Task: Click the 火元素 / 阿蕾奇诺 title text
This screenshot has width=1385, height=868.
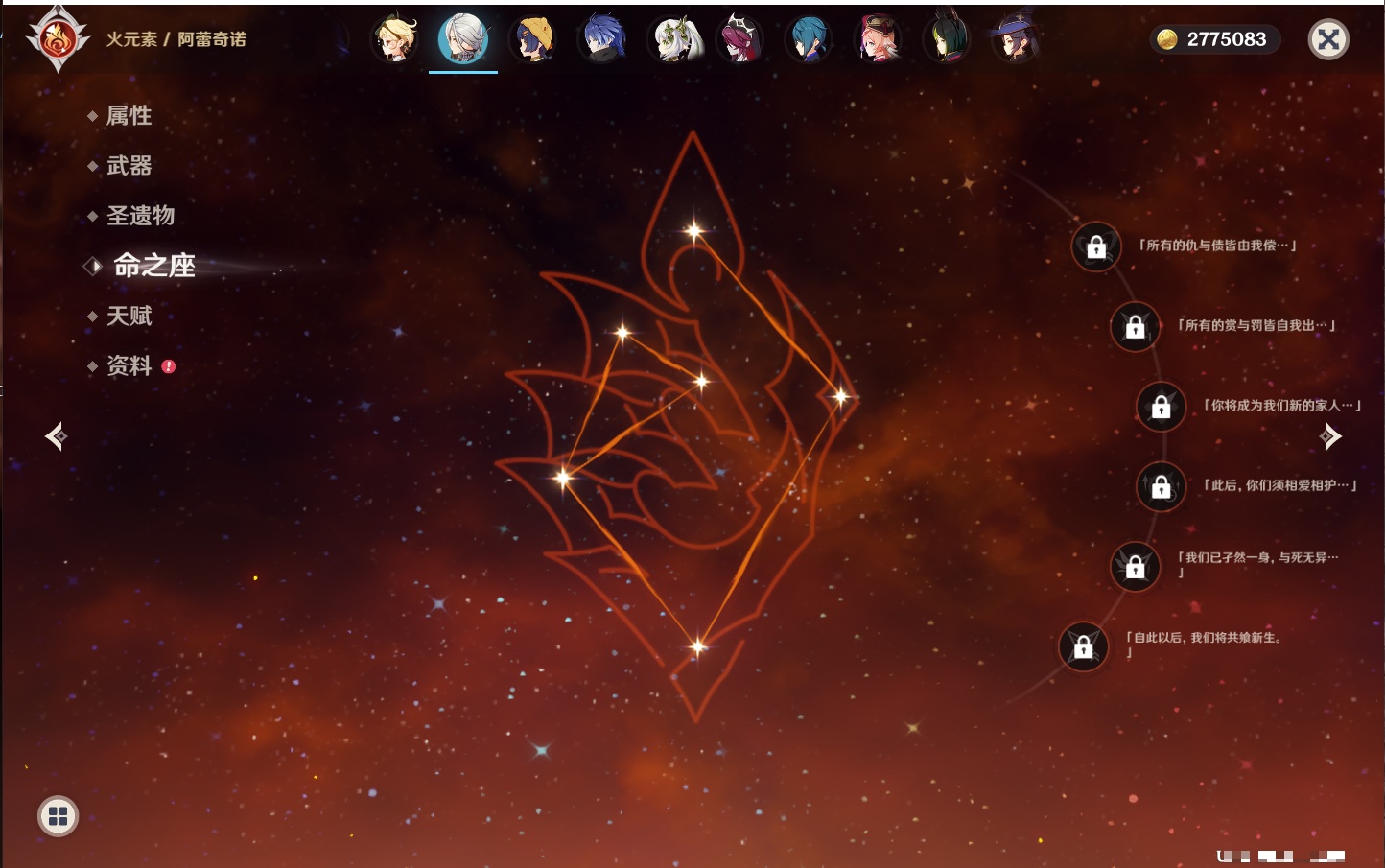Action: 176,39
